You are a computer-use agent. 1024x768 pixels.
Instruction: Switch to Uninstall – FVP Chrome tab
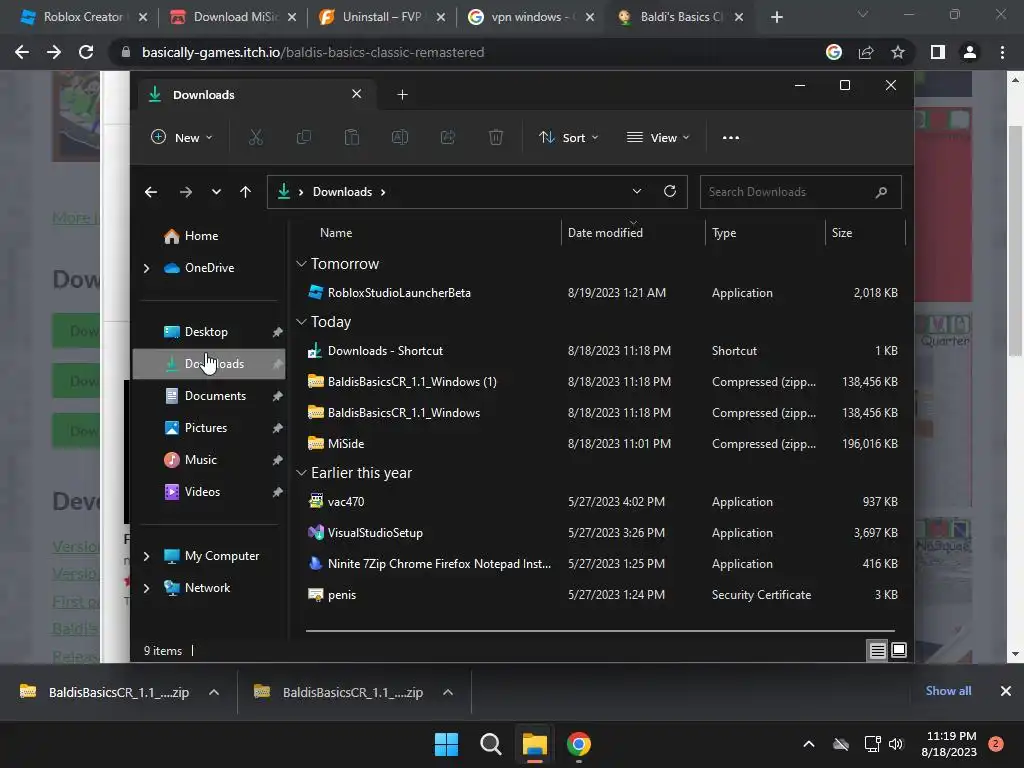(x=382, y=17)
